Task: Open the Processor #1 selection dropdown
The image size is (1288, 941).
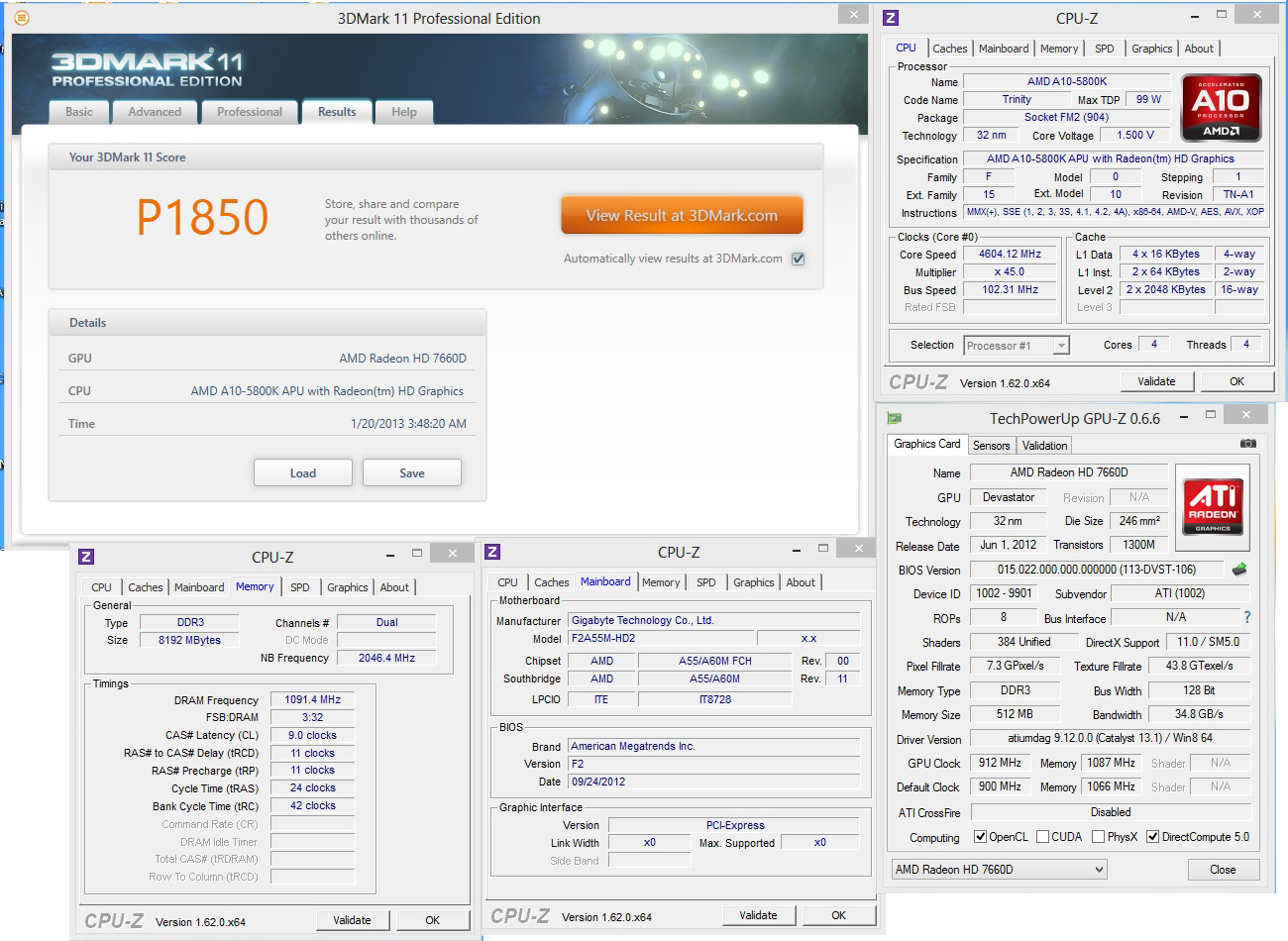Action: [x=1017, y=346]
